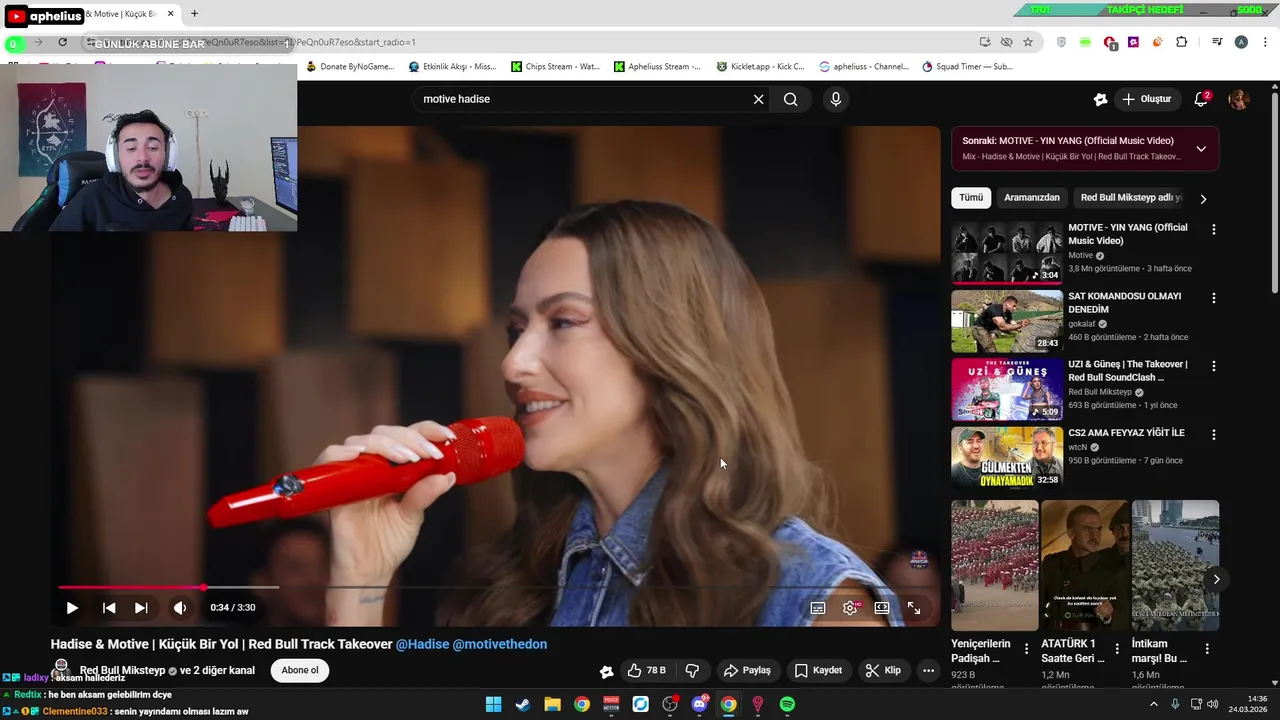This screenshot has height=720, width=1280.
Task: Open options for MOTIVE - YIN YANG
Action: click(x=1214, y=229)
